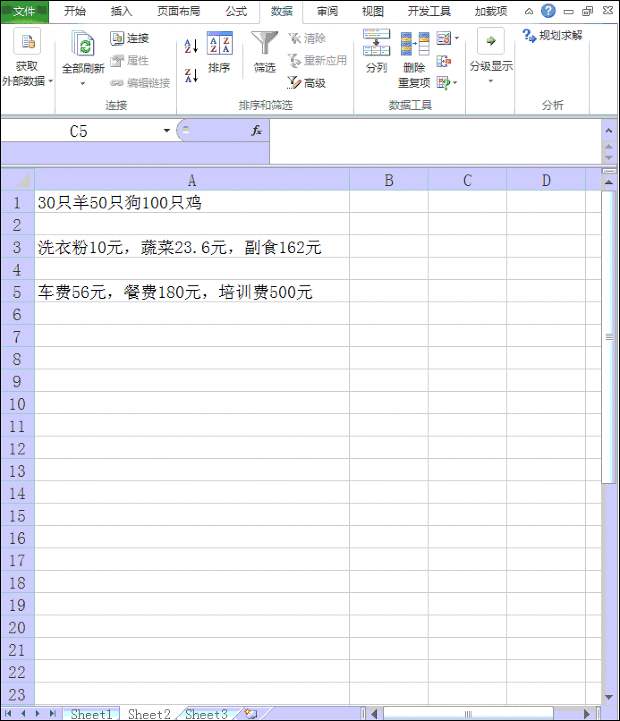This screenshot has height=721, width=620.
Task: Open Advanced filter (高级)
Action: pos(307,83)
